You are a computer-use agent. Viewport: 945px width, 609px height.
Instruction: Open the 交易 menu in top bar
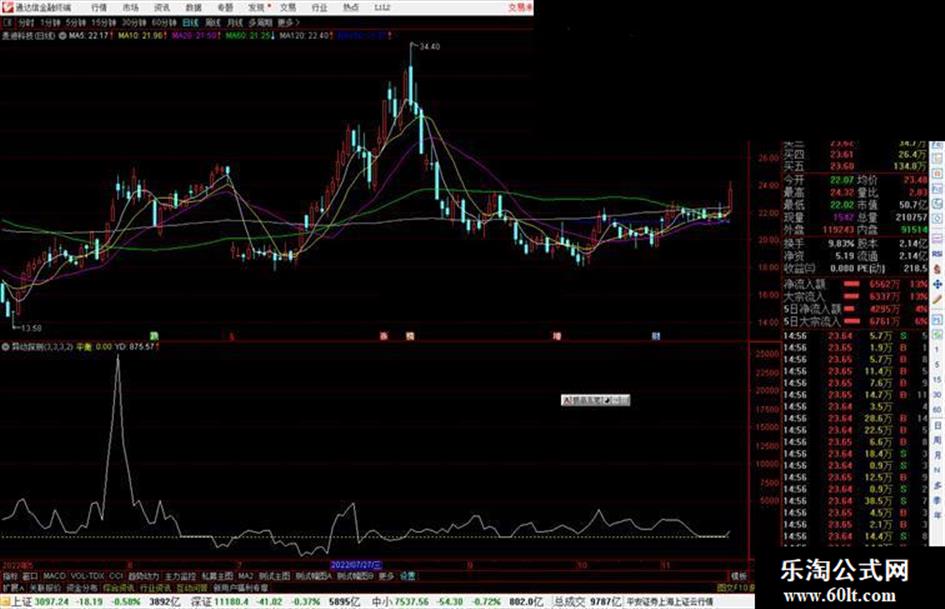pos(288,7)
